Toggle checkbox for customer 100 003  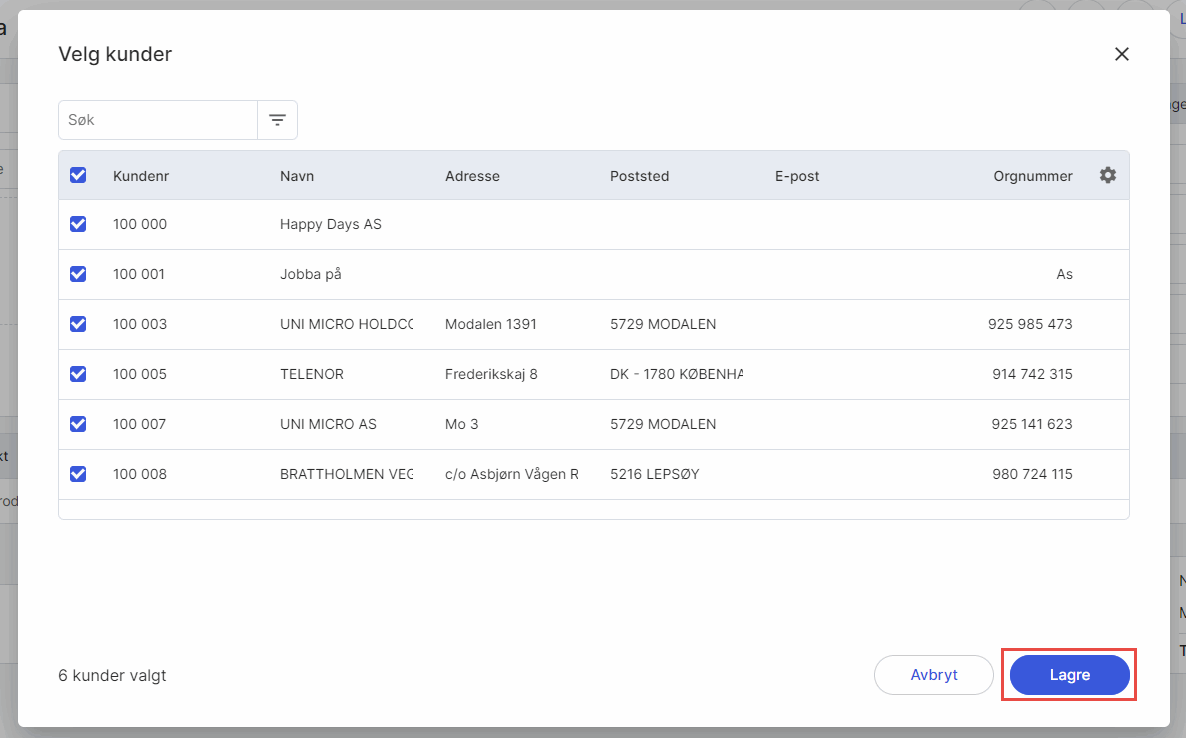coord(78,324)
